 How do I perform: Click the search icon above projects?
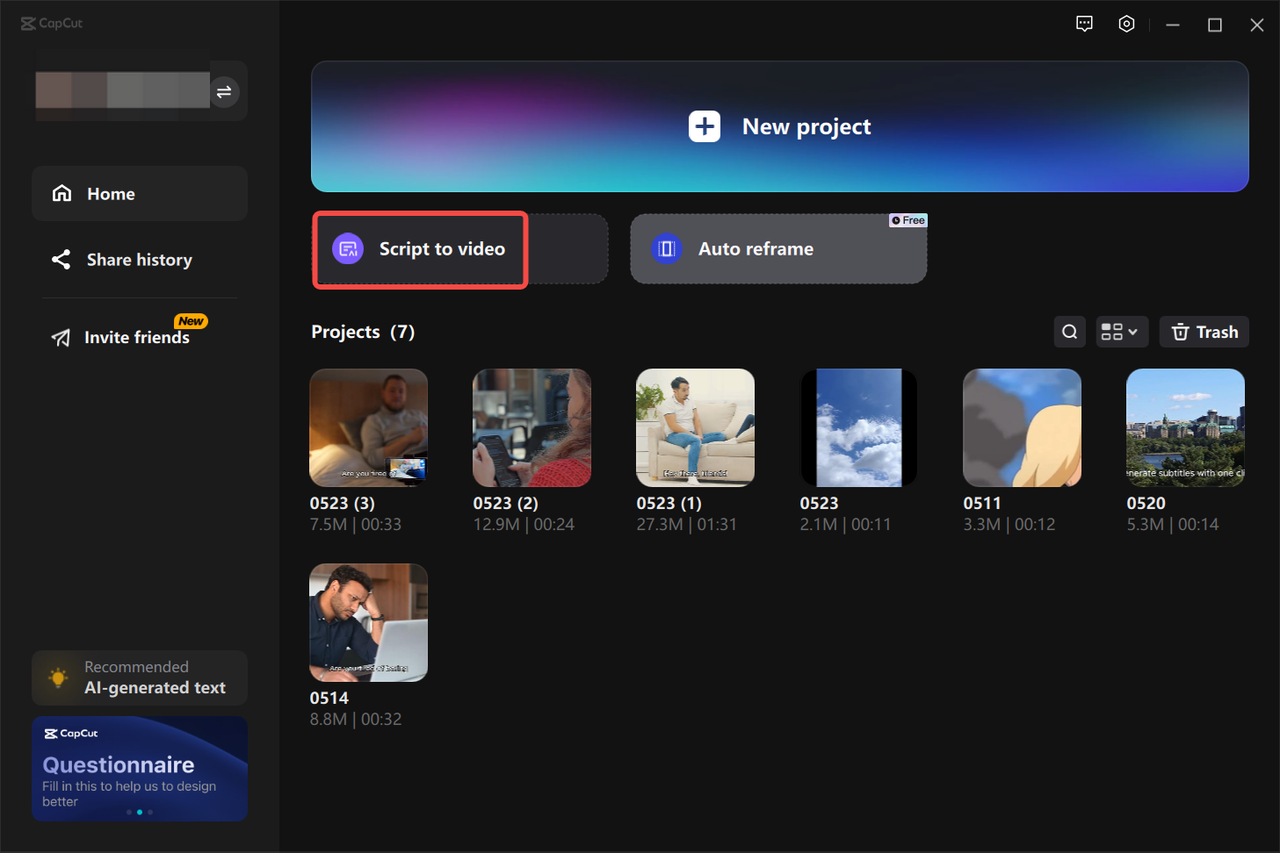click(1069, 331)
